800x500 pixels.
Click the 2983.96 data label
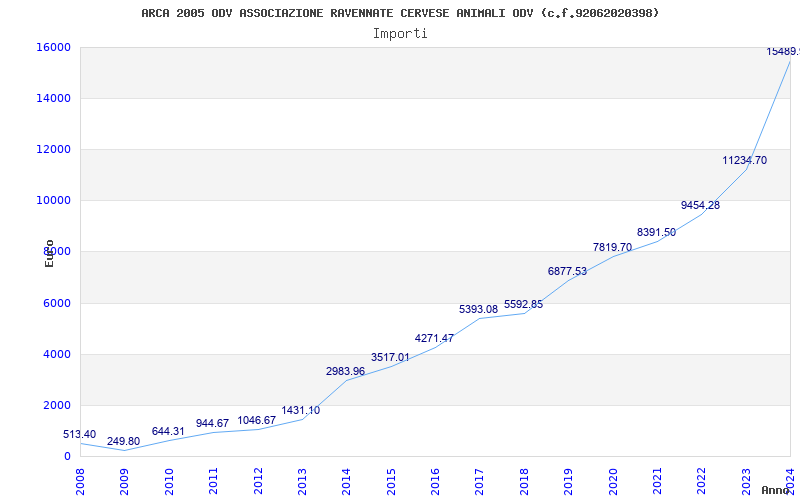click(345, 371)
